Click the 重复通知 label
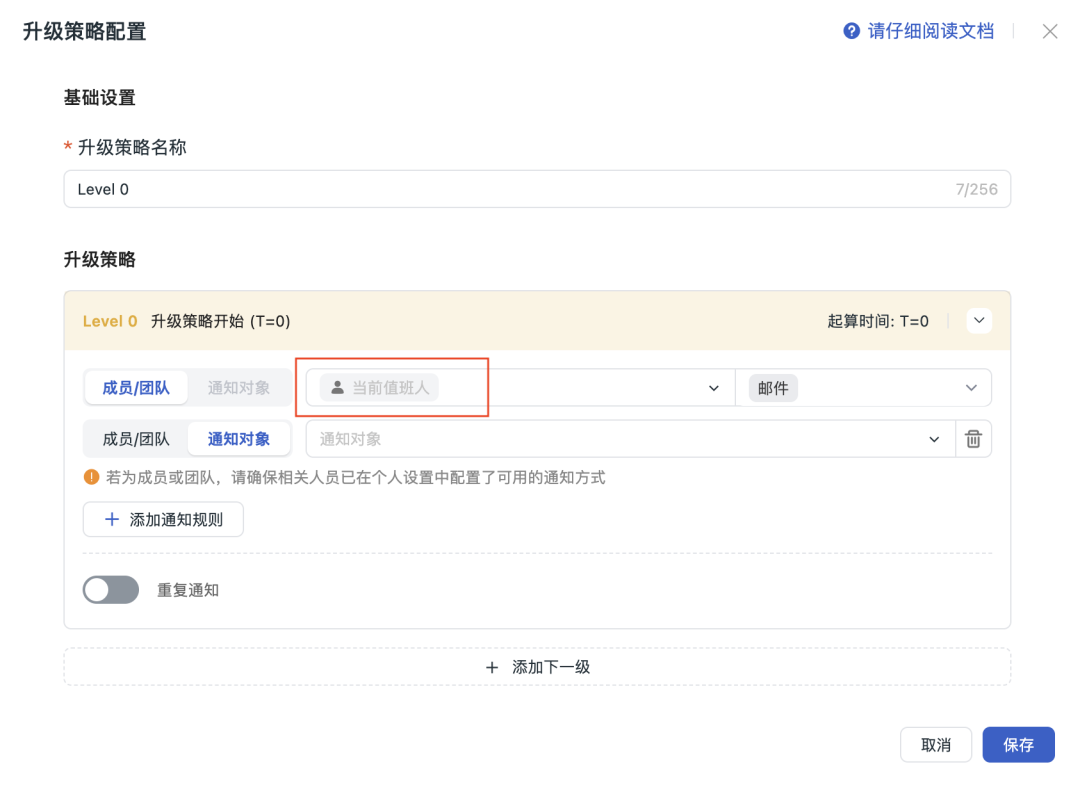The height and width of the screenshot is (785, 1080). click(x=188, y=590)
